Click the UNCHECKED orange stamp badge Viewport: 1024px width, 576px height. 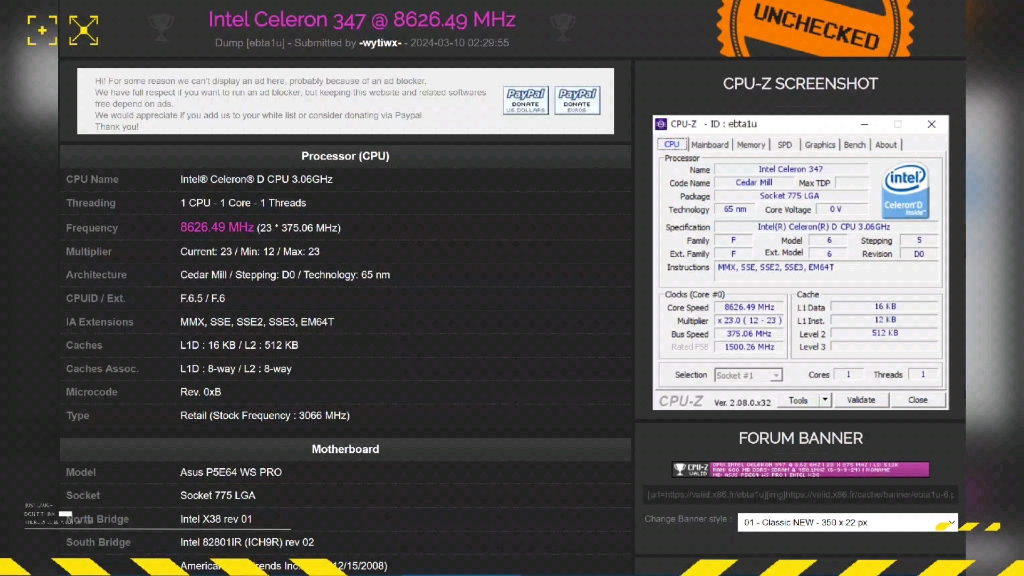(815, 27)
